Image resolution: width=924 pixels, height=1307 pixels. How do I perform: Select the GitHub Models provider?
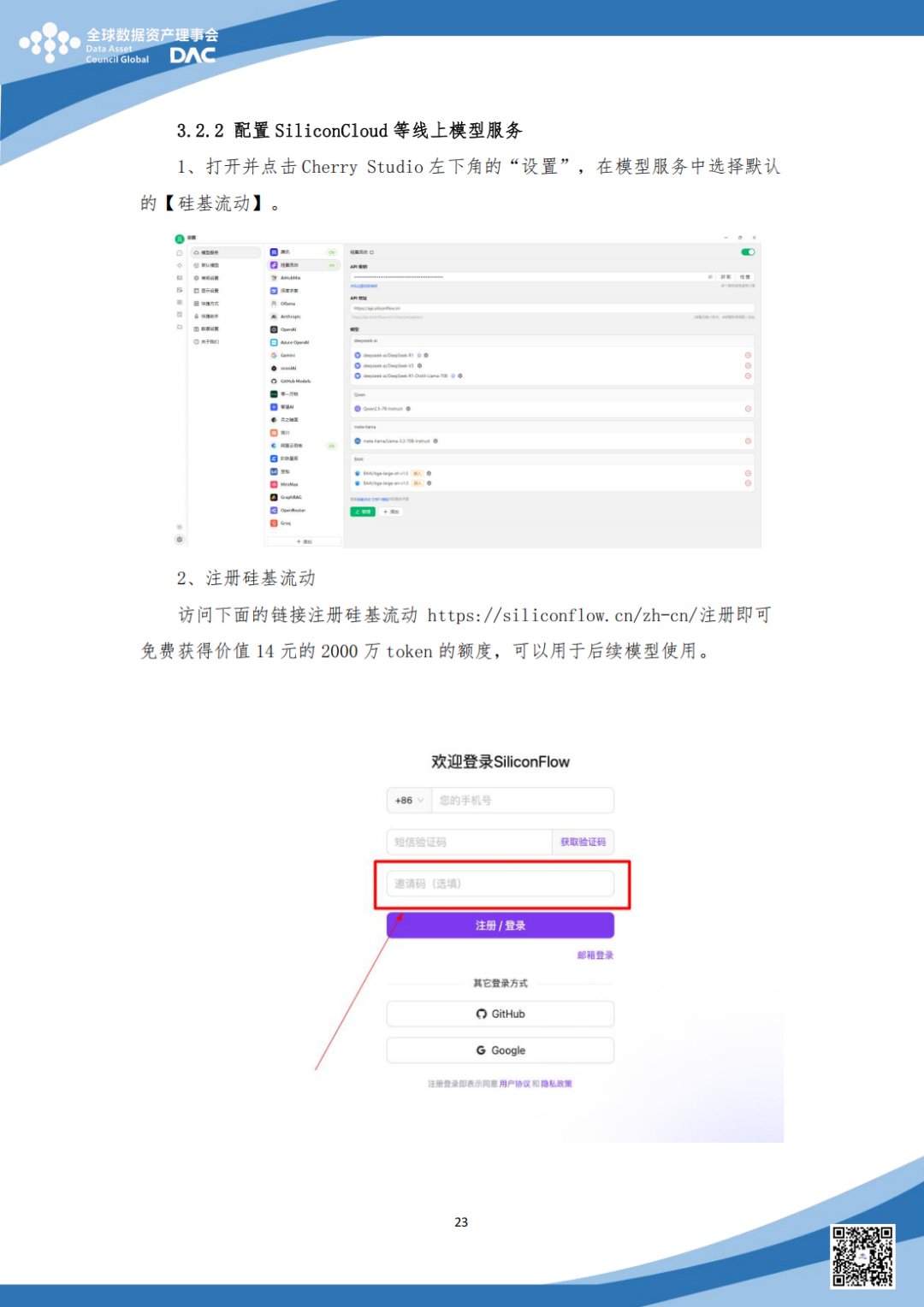[x=304, y=381]
